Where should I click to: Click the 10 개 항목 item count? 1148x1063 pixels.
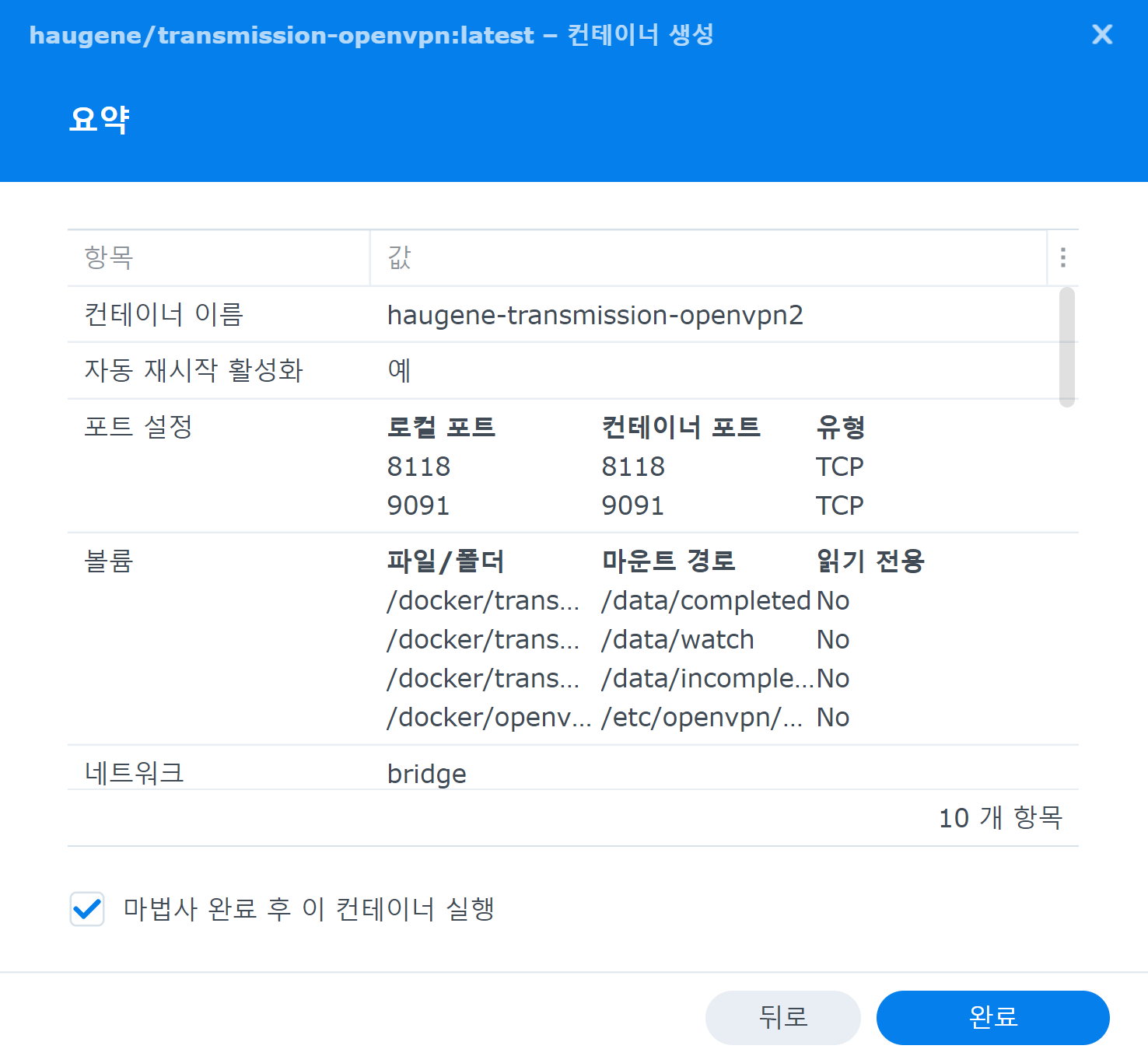(x=1000, y=817)
